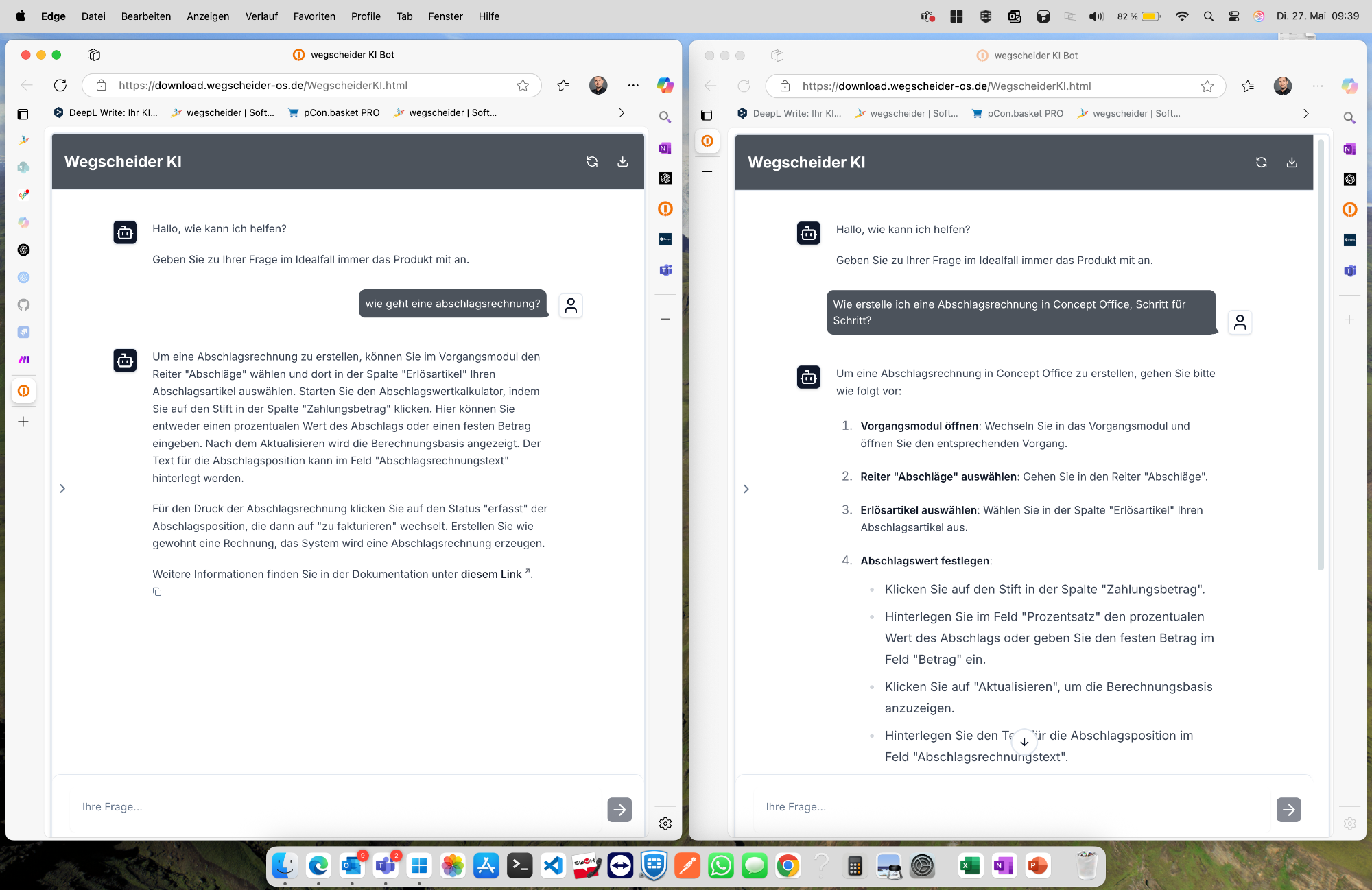This screenshot has height=890, width=1372.
Task: Click scrollbar in right chat window
Action: [1321, 354]
